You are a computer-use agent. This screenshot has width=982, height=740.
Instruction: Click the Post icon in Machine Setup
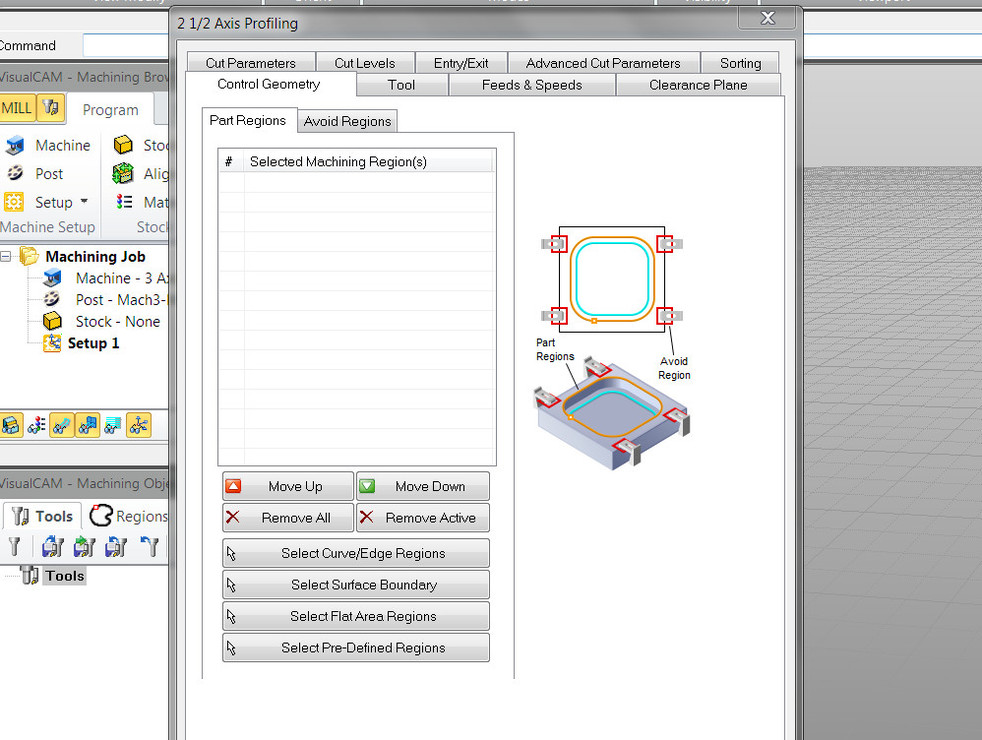pyautogui.click(x=15, y=174)
